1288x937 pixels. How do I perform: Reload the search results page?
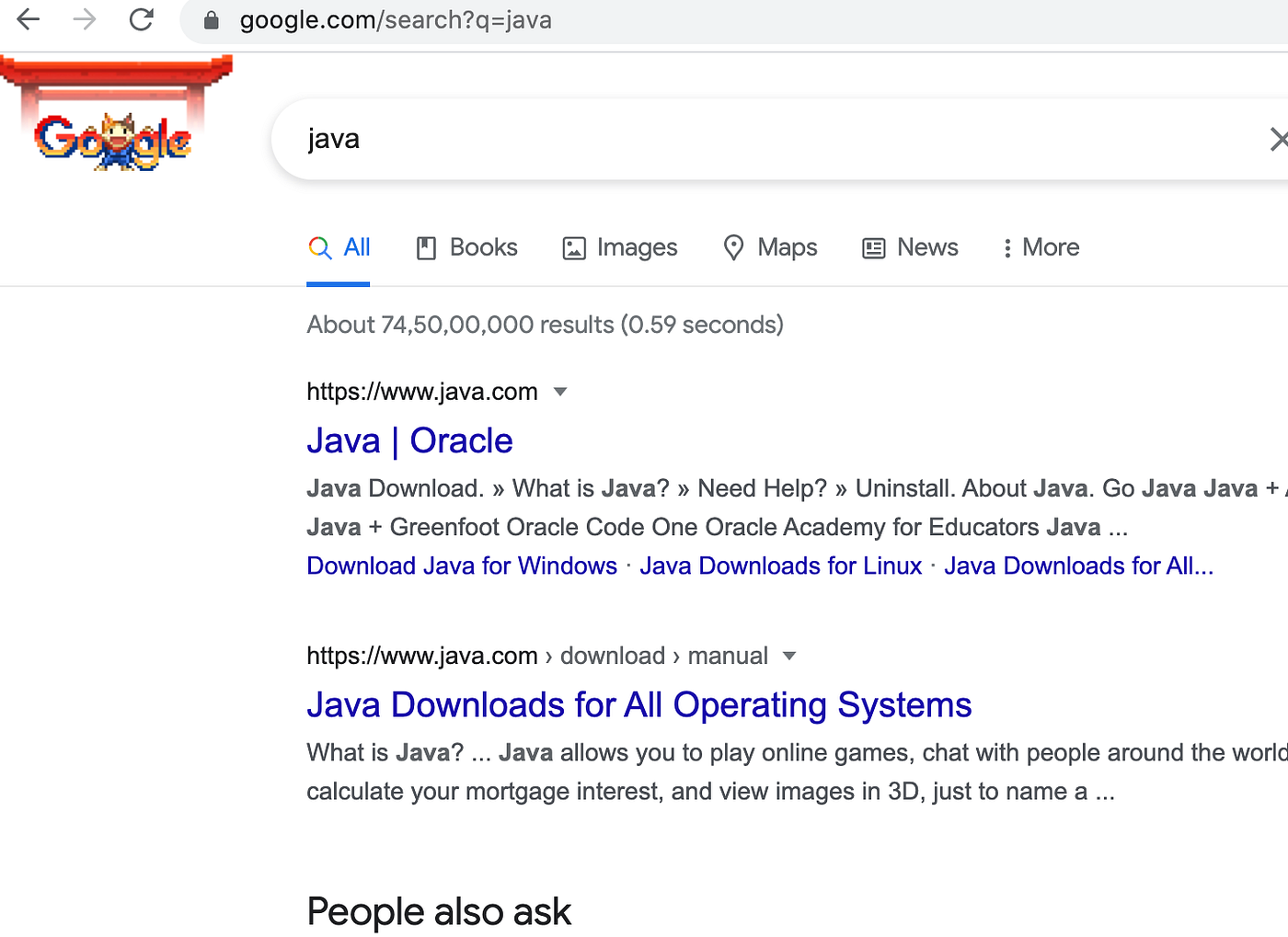pyautogui.click(x=142, y=19)
